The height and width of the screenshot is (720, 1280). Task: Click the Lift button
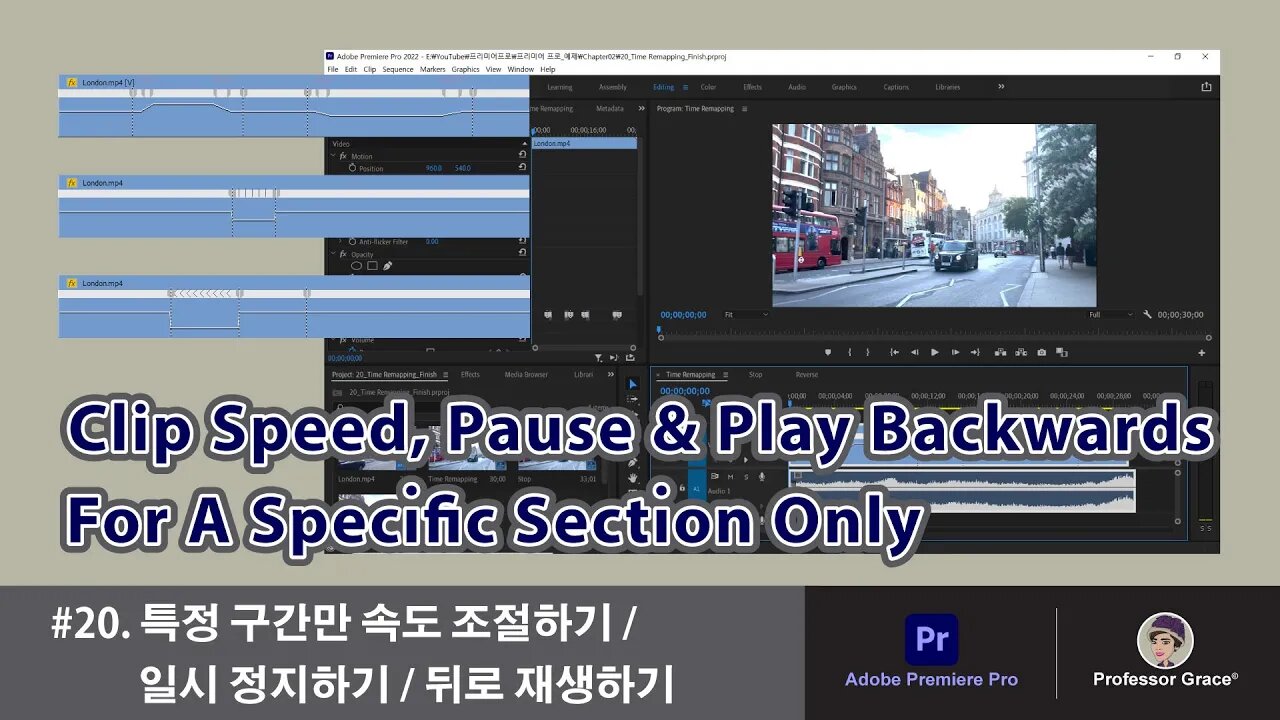pyautogui.click(x=1000, y=352)
